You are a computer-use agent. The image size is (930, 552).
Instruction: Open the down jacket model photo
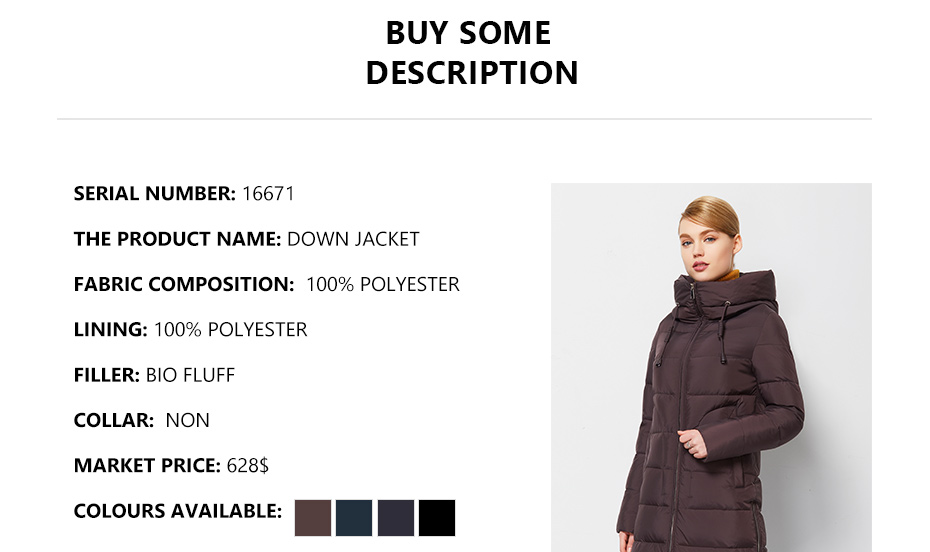pos(711,367)
